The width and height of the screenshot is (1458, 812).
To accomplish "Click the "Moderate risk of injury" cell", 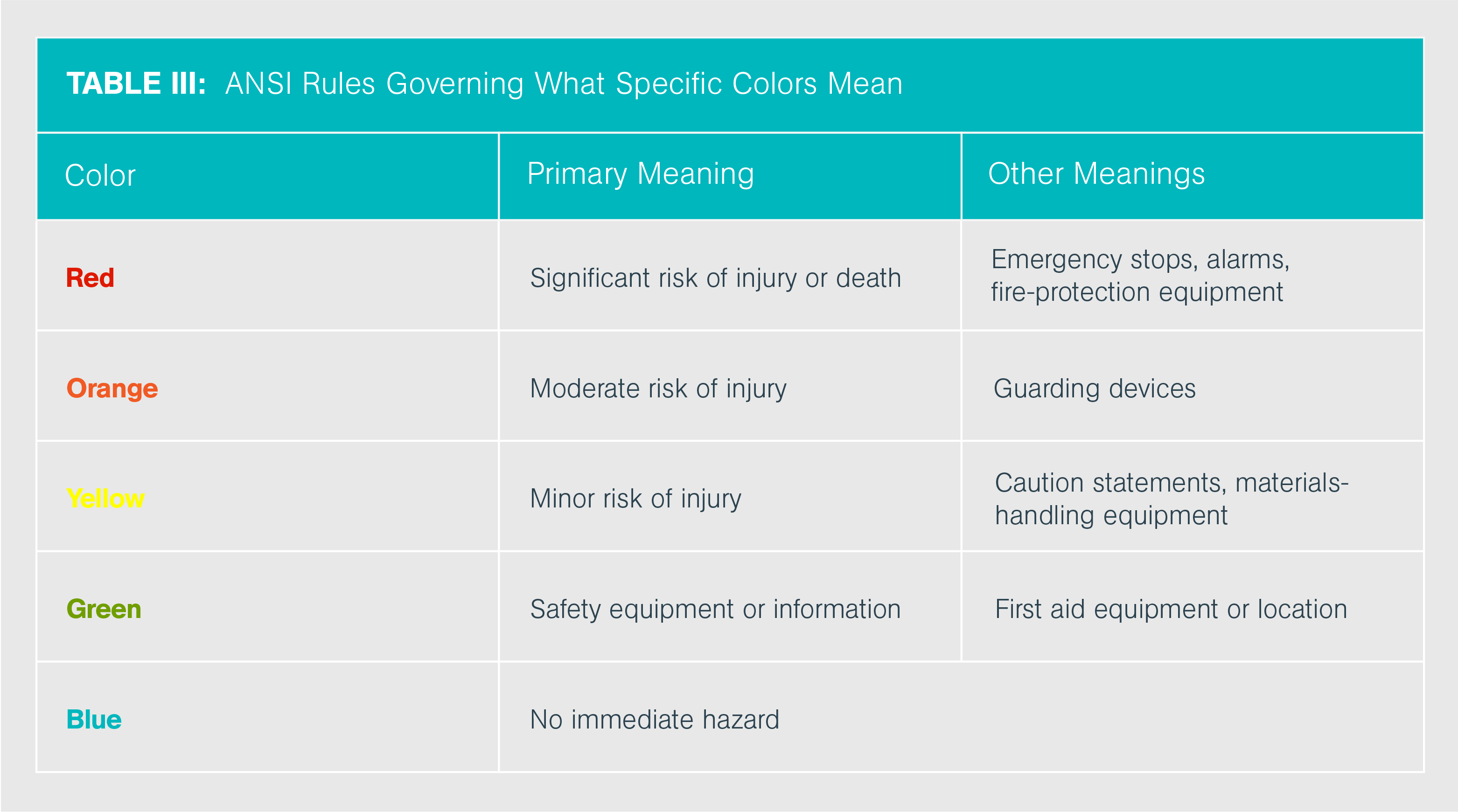I will (658, 388).
